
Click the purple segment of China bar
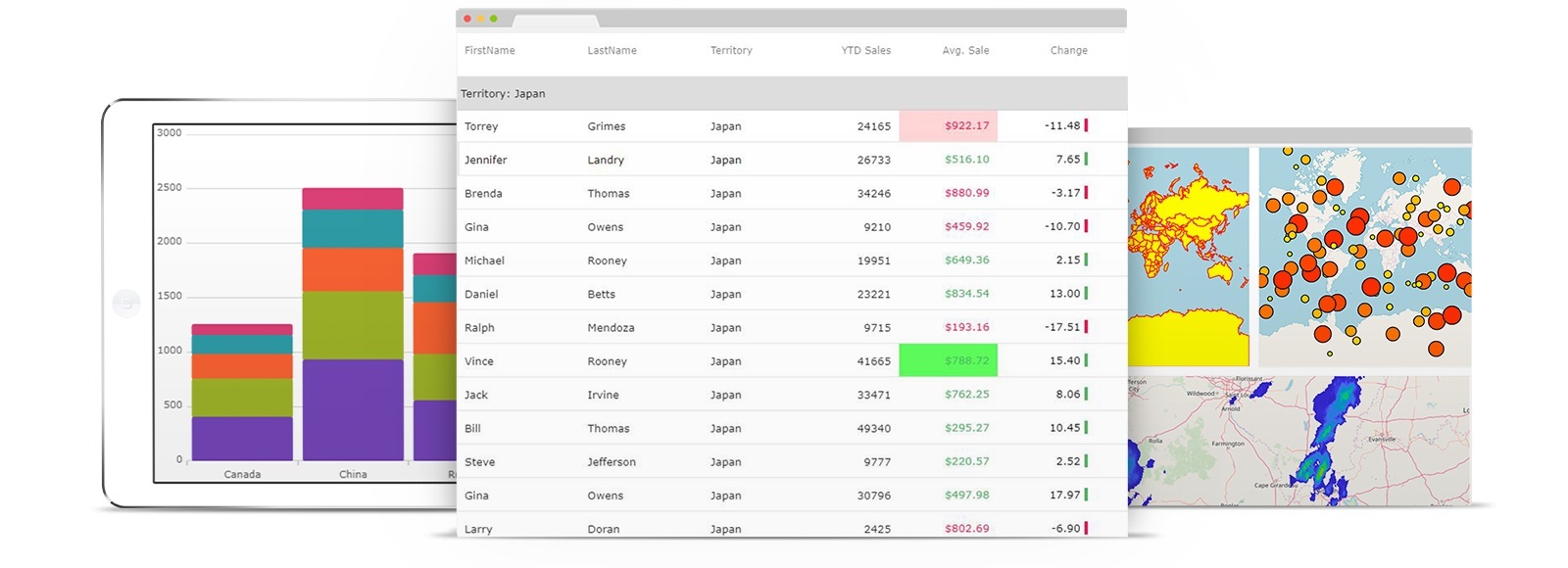pyautogui.click(x=353, y=409)
